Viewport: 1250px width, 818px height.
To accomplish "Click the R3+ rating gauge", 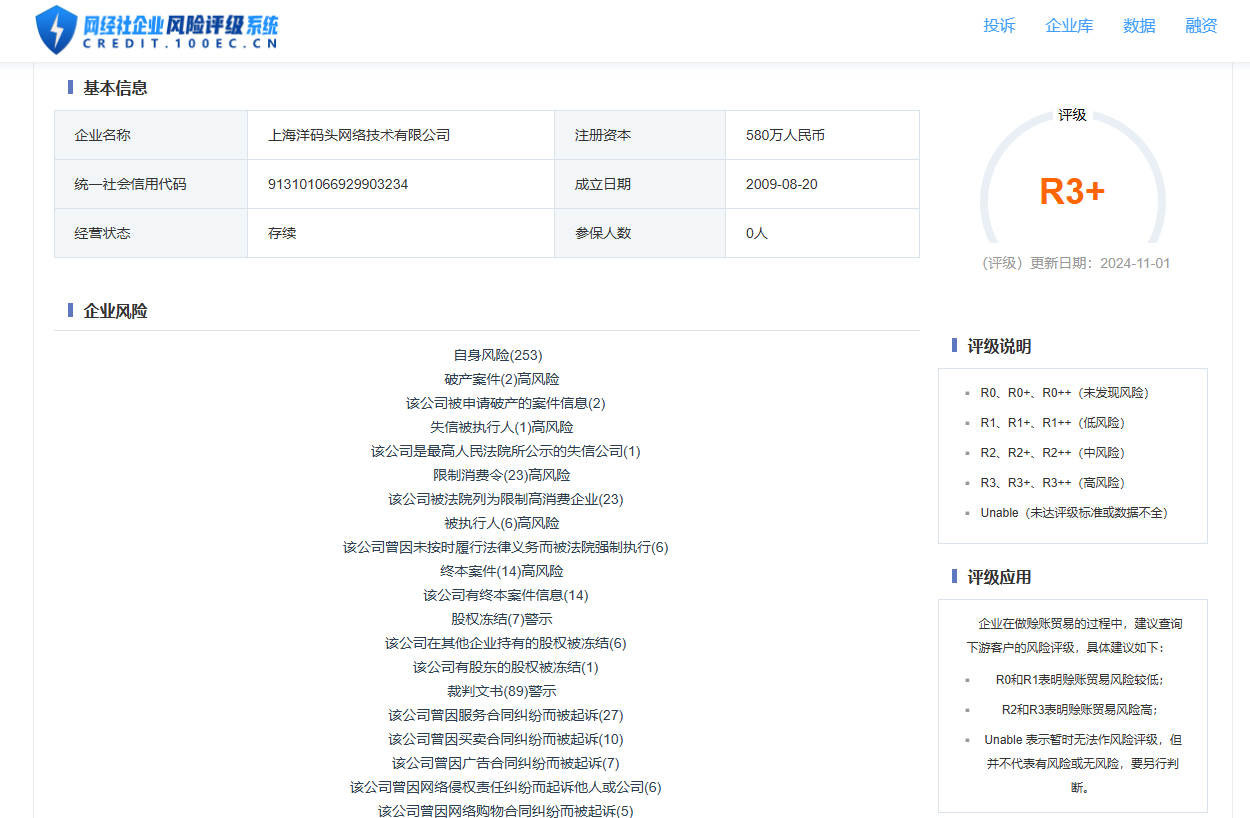I will pos(1072,191).
